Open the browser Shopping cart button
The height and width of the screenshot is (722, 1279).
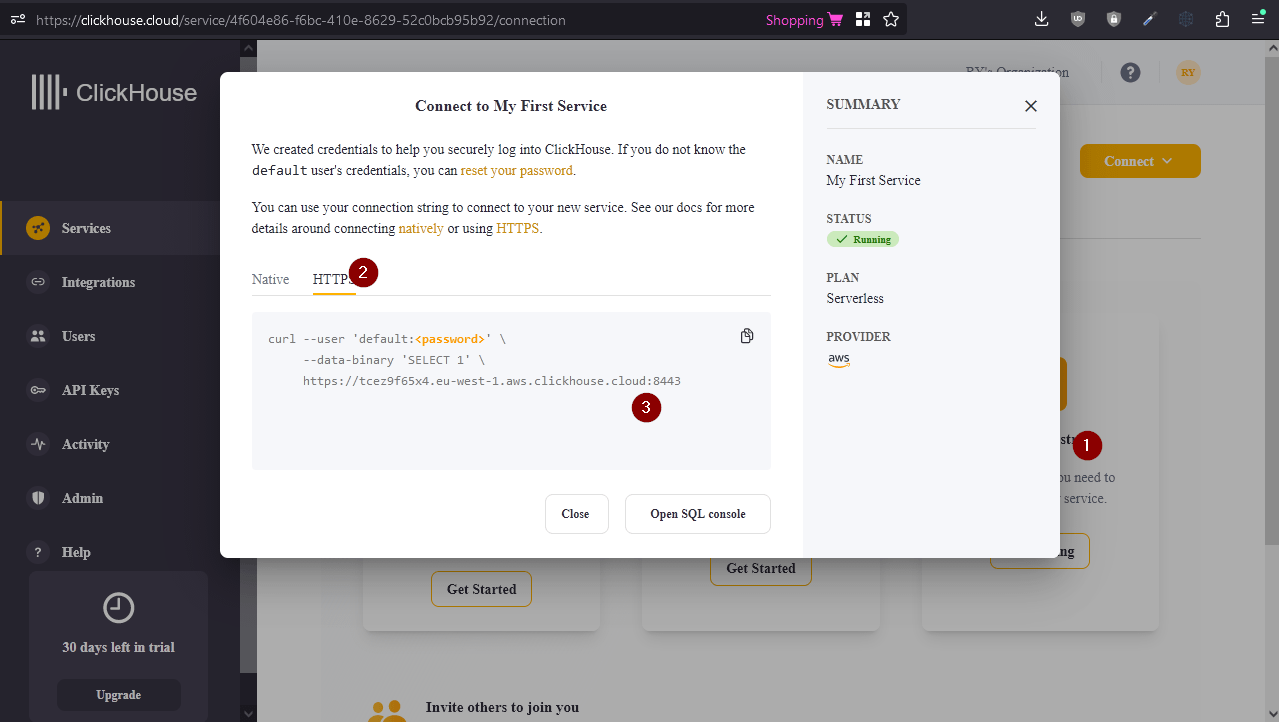coord(804,20)
